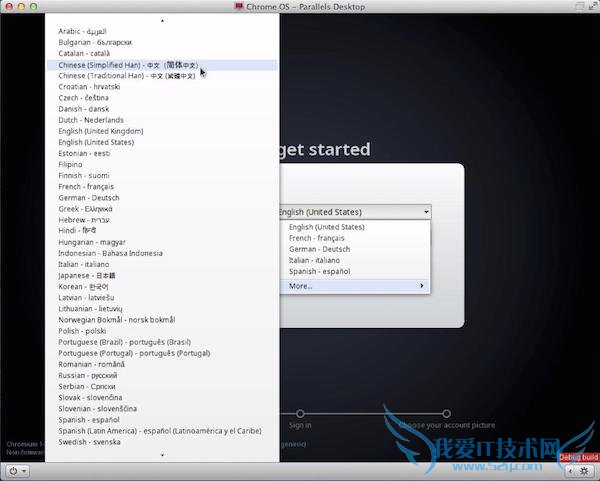The image size is (600, 481).
Task: Pick Czech - čeština
Action: 161,98
